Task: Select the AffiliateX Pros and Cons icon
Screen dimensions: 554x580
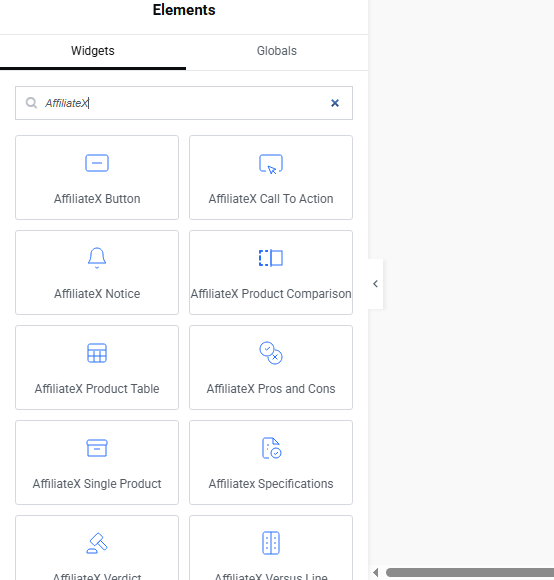Action: tap(271, 353)
